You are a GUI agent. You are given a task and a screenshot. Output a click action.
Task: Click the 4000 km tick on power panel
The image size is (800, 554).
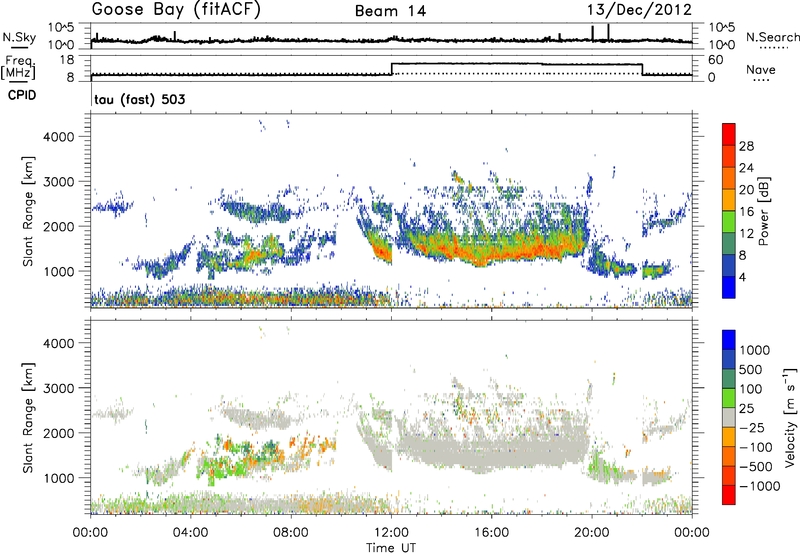click(x=60, y=137)
